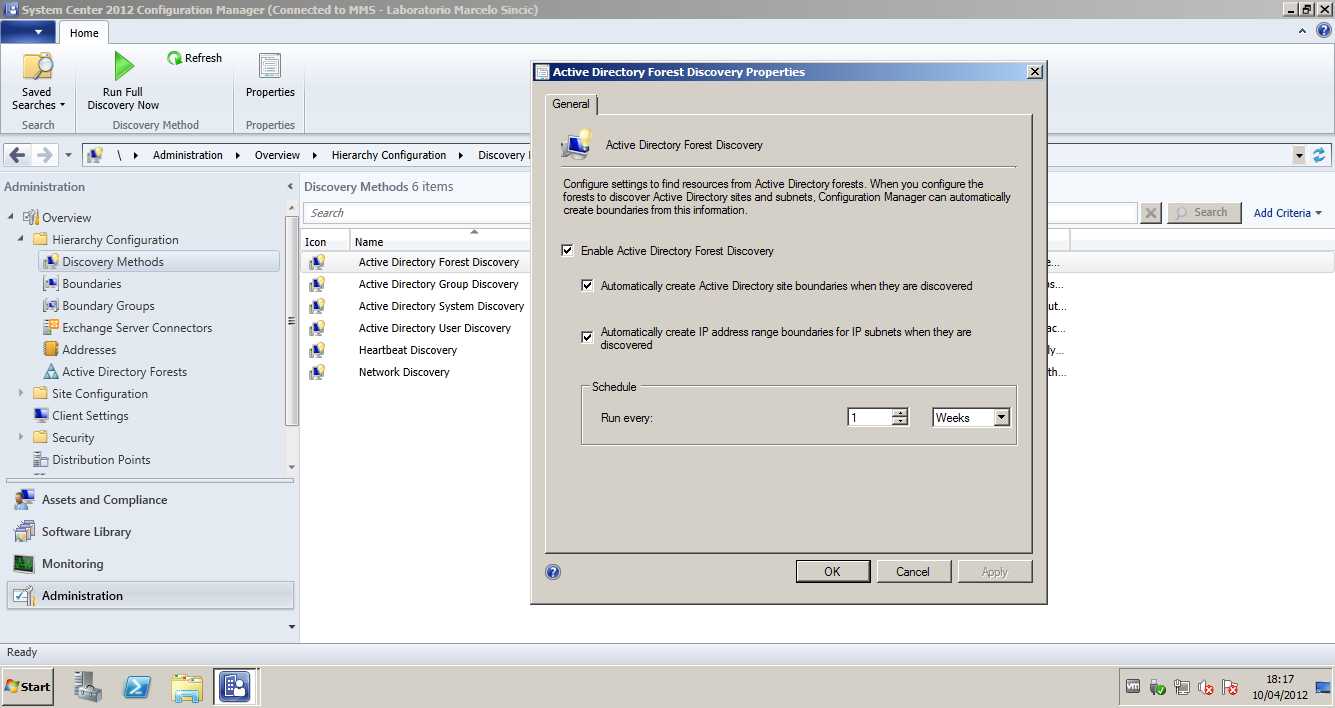Go back with navigation arrow
The width and height of the screenshot is (1335, 708).
pyautogui.click(x=17, y=155)
